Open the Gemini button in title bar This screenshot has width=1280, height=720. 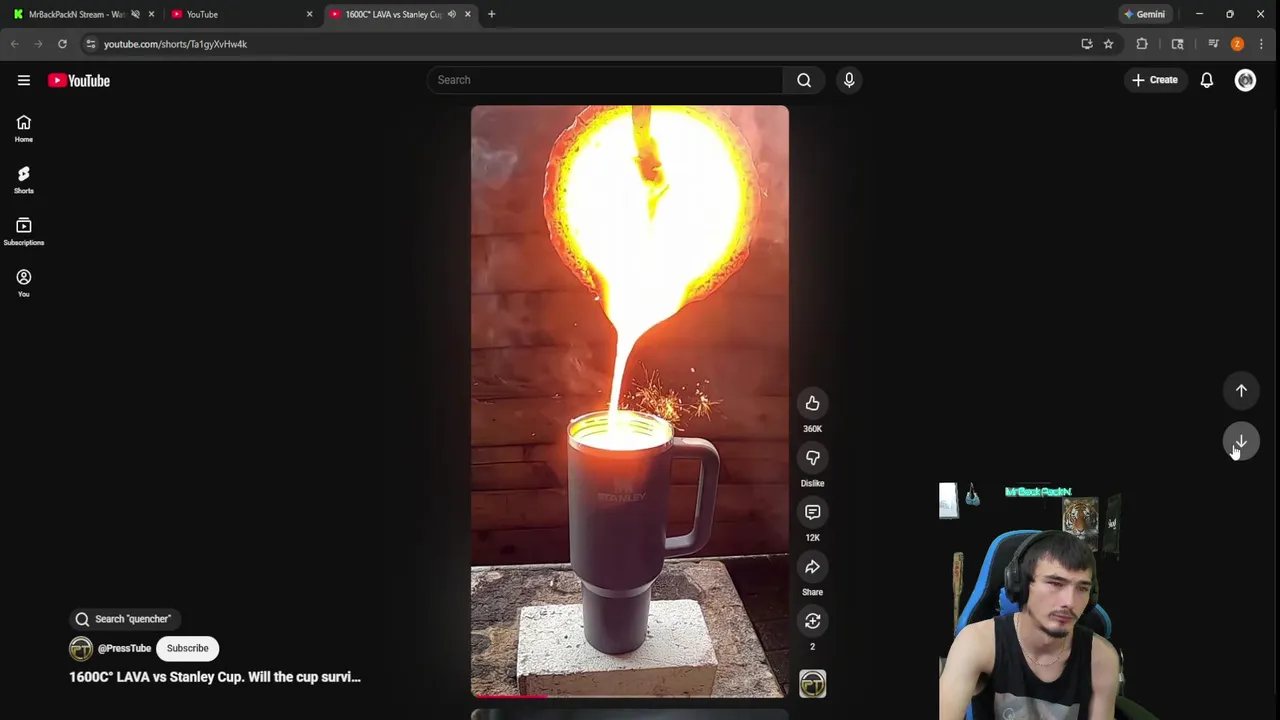click(x=1145, y=14)
